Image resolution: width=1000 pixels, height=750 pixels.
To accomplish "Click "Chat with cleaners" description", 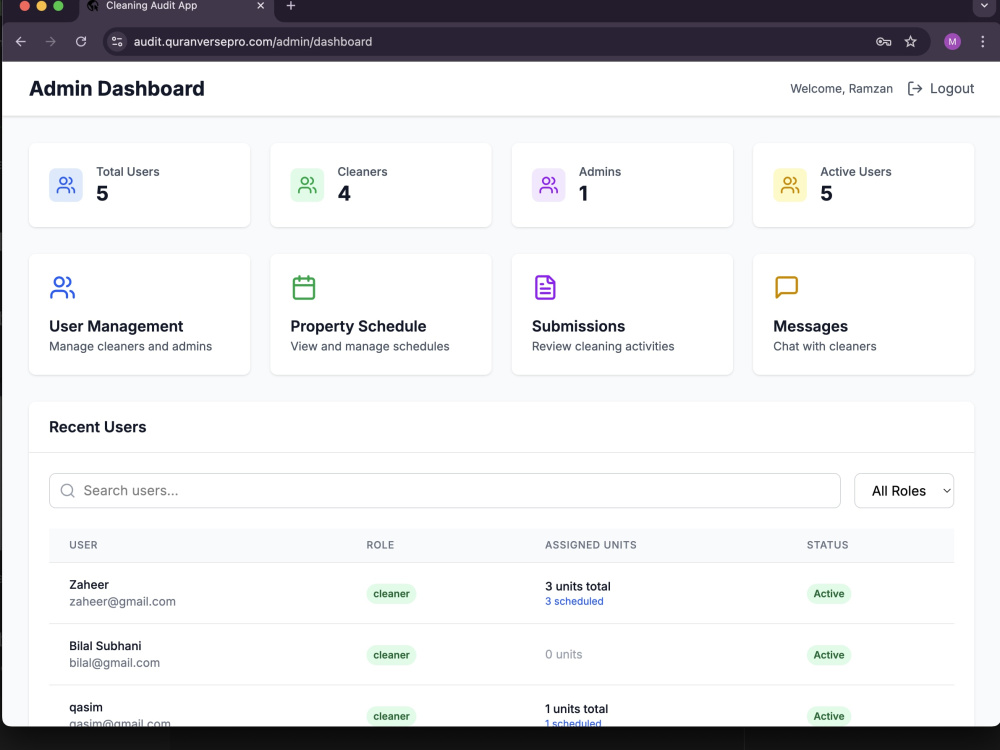I will click(825, 346).
